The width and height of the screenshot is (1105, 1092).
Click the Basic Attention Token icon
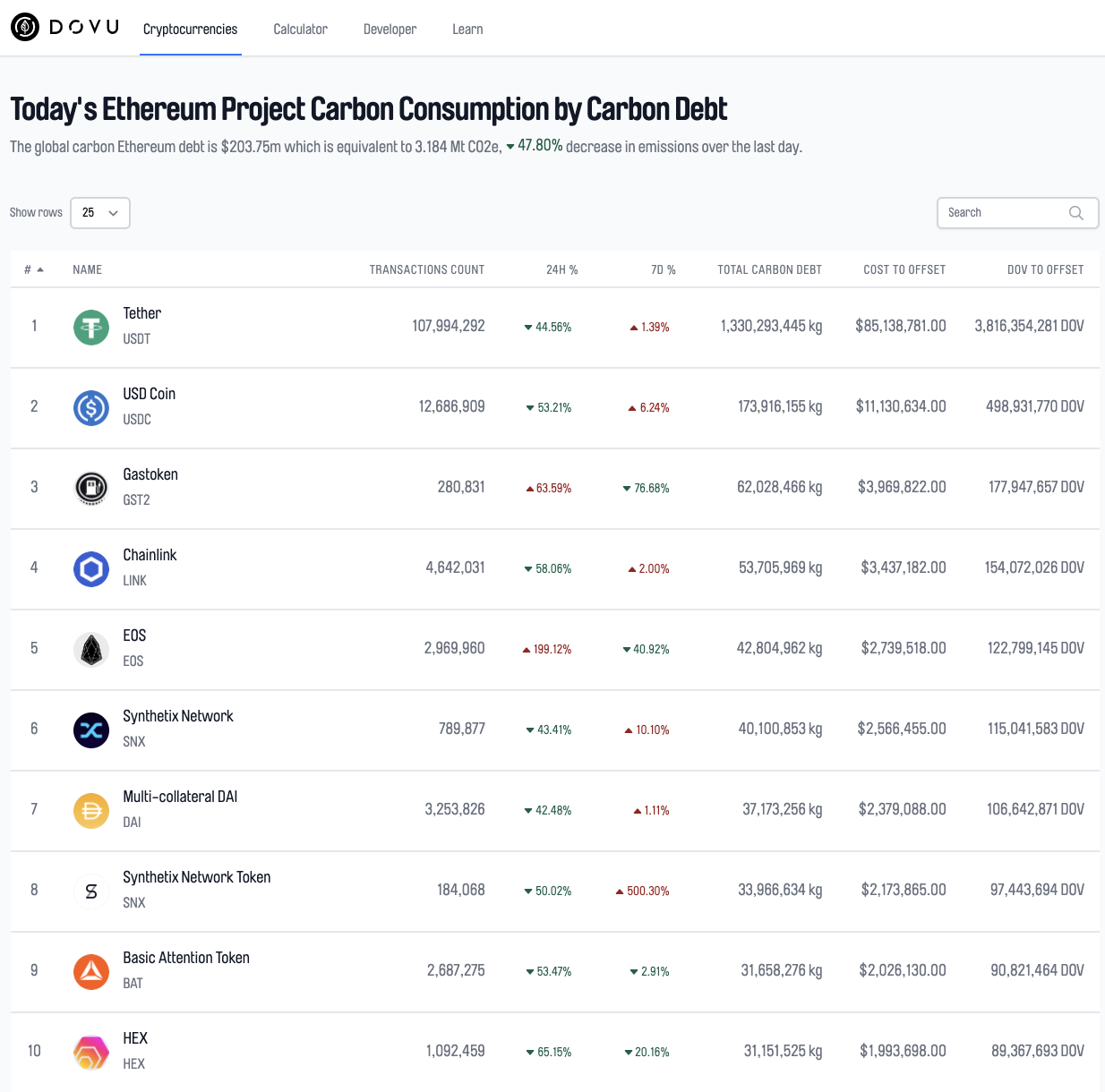click(x=91, y=971)
